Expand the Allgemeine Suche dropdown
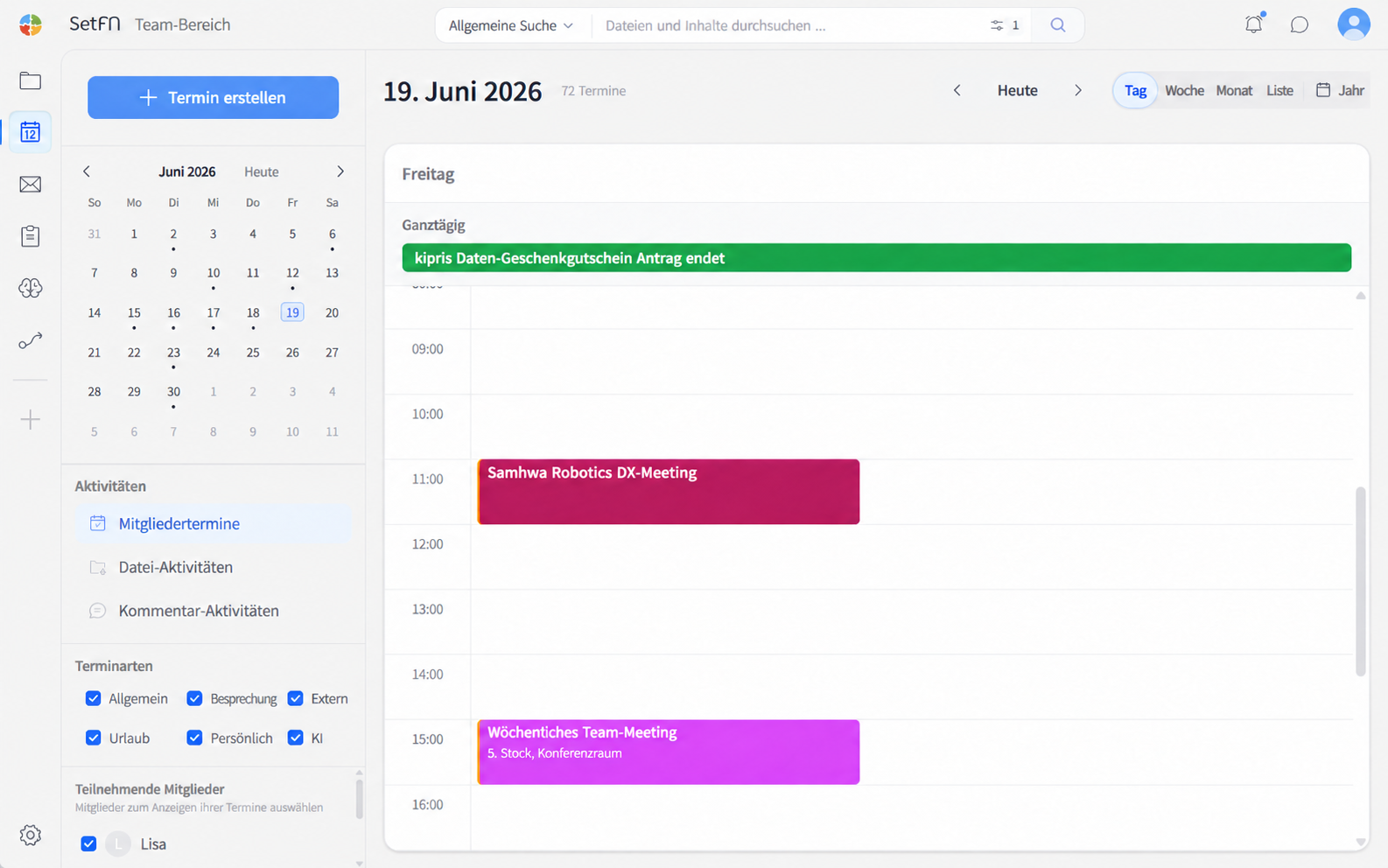 pyautogui.click(x=511, y=25)
